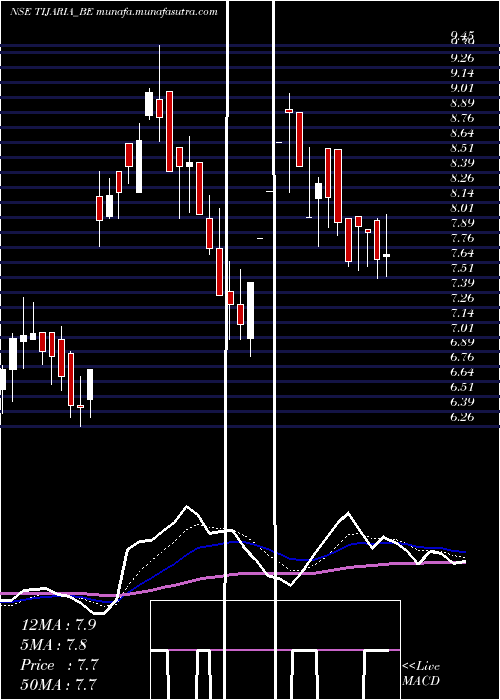Click the 8.51 price level label
The image size is (500, 700).
tap(462, 148)
